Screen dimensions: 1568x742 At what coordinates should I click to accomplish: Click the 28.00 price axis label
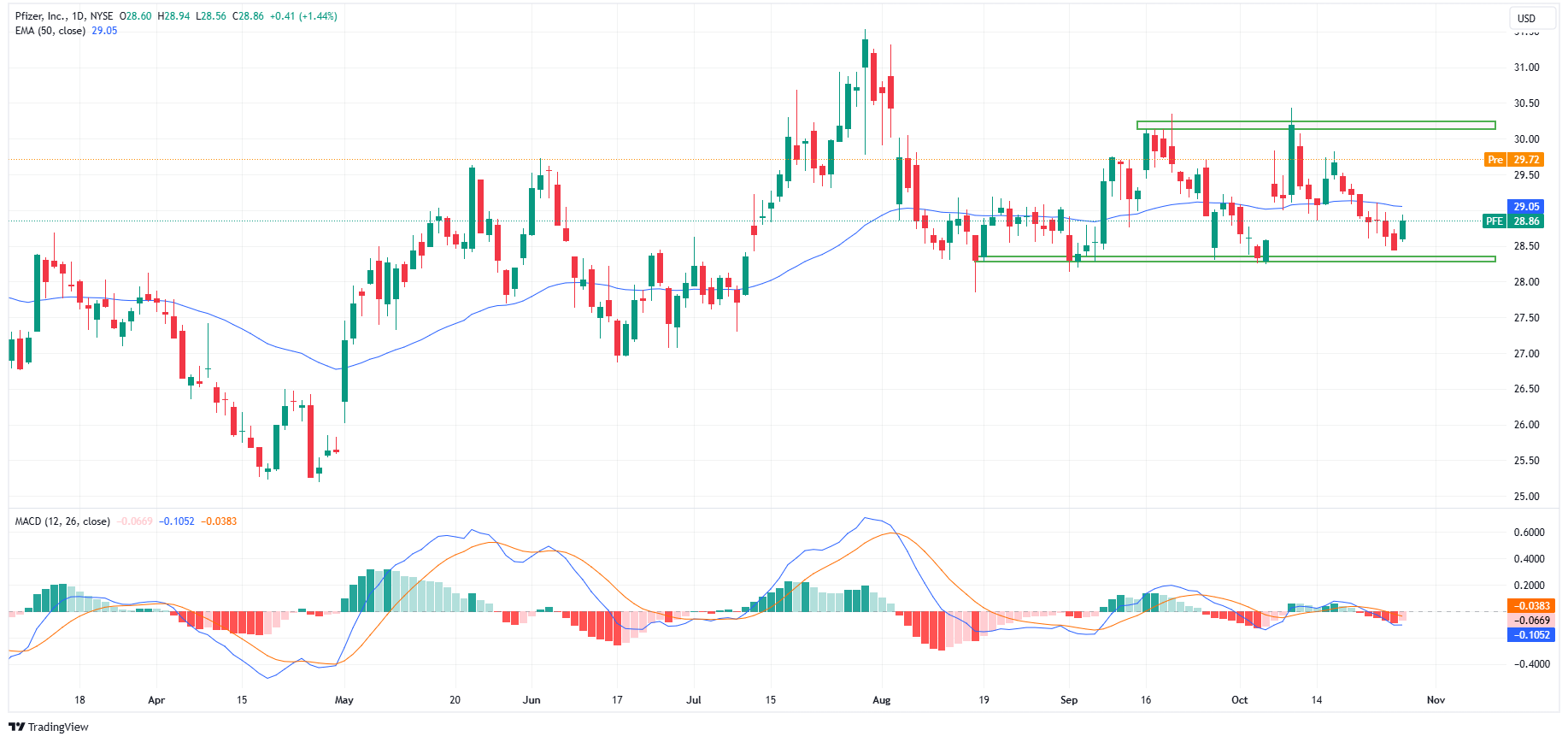click(1526, 282)
